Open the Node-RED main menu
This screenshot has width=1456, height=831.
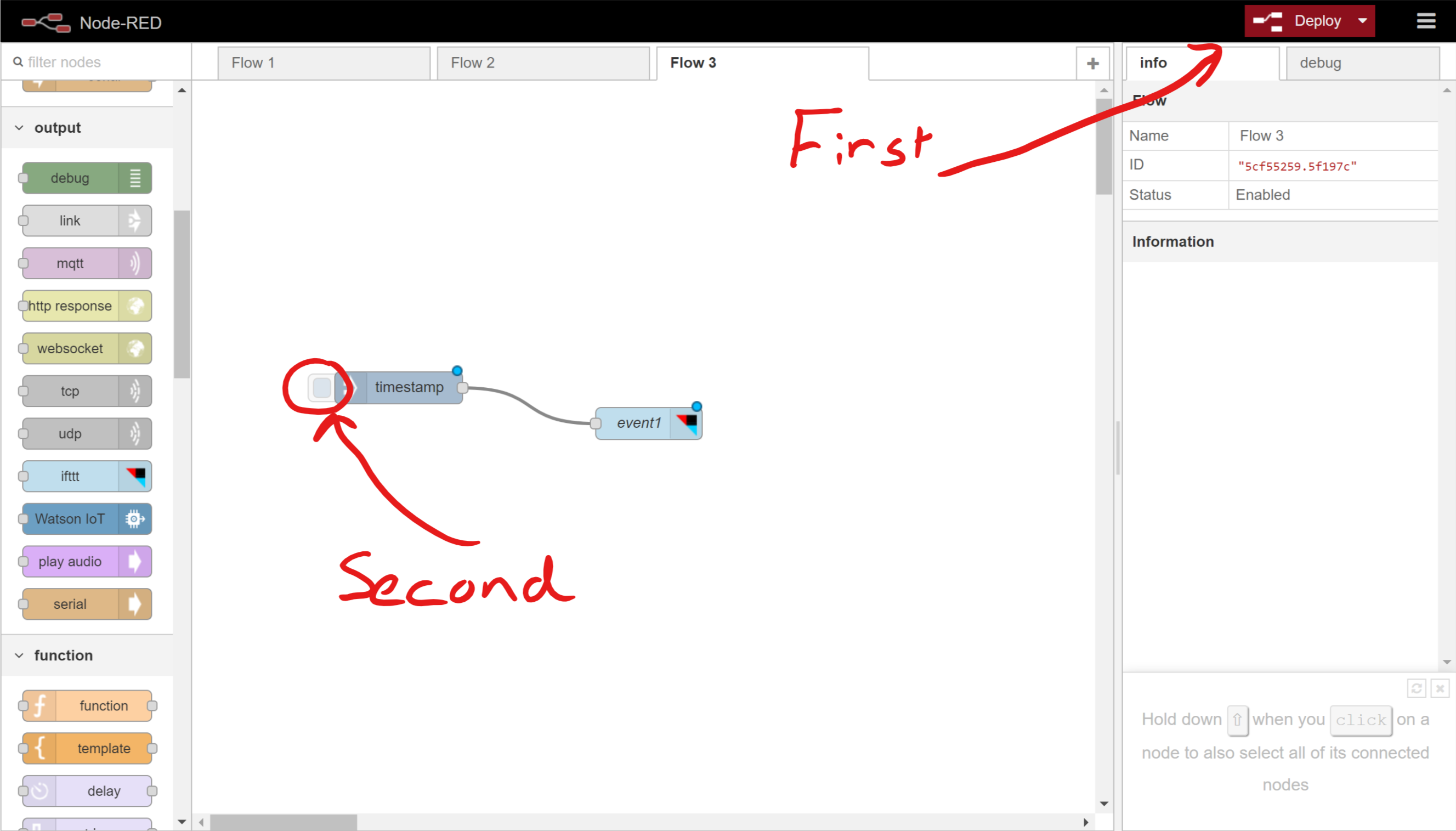point(1426,20)
